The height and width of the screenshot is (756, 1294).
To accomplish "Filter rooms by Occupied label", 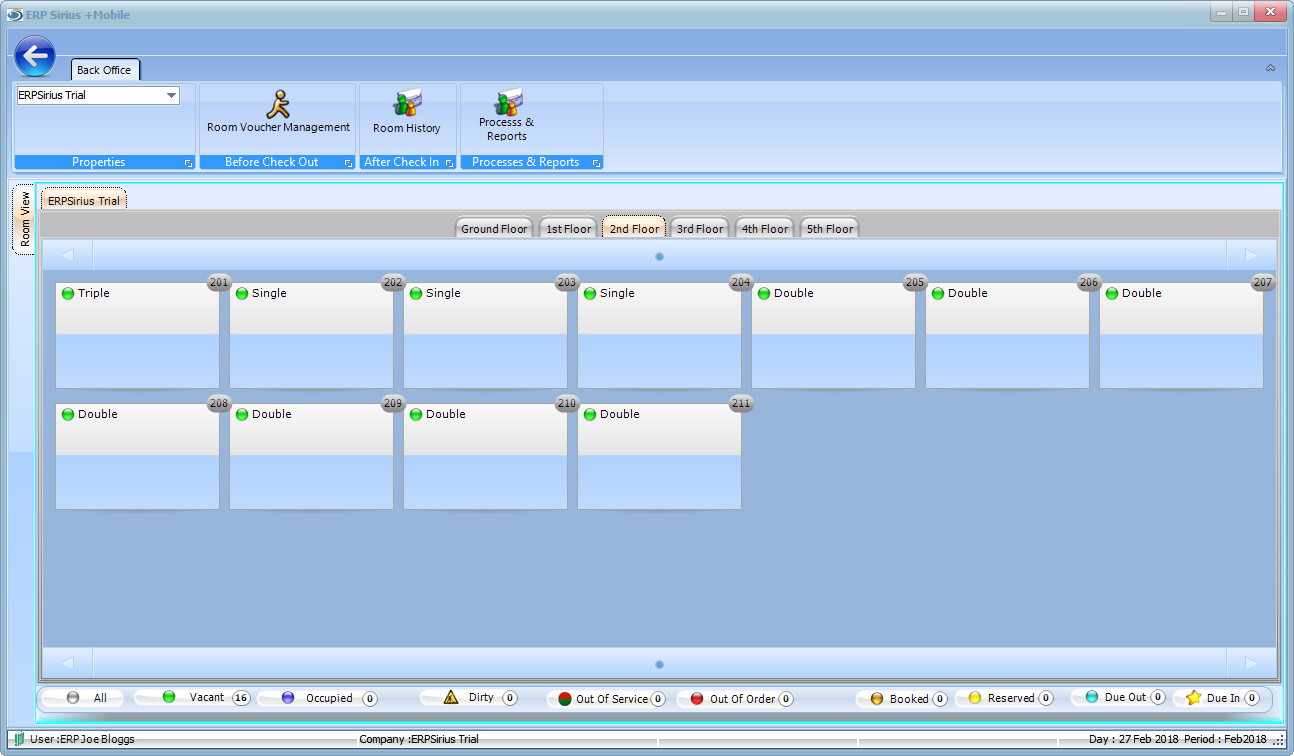I will pos(329,698).
